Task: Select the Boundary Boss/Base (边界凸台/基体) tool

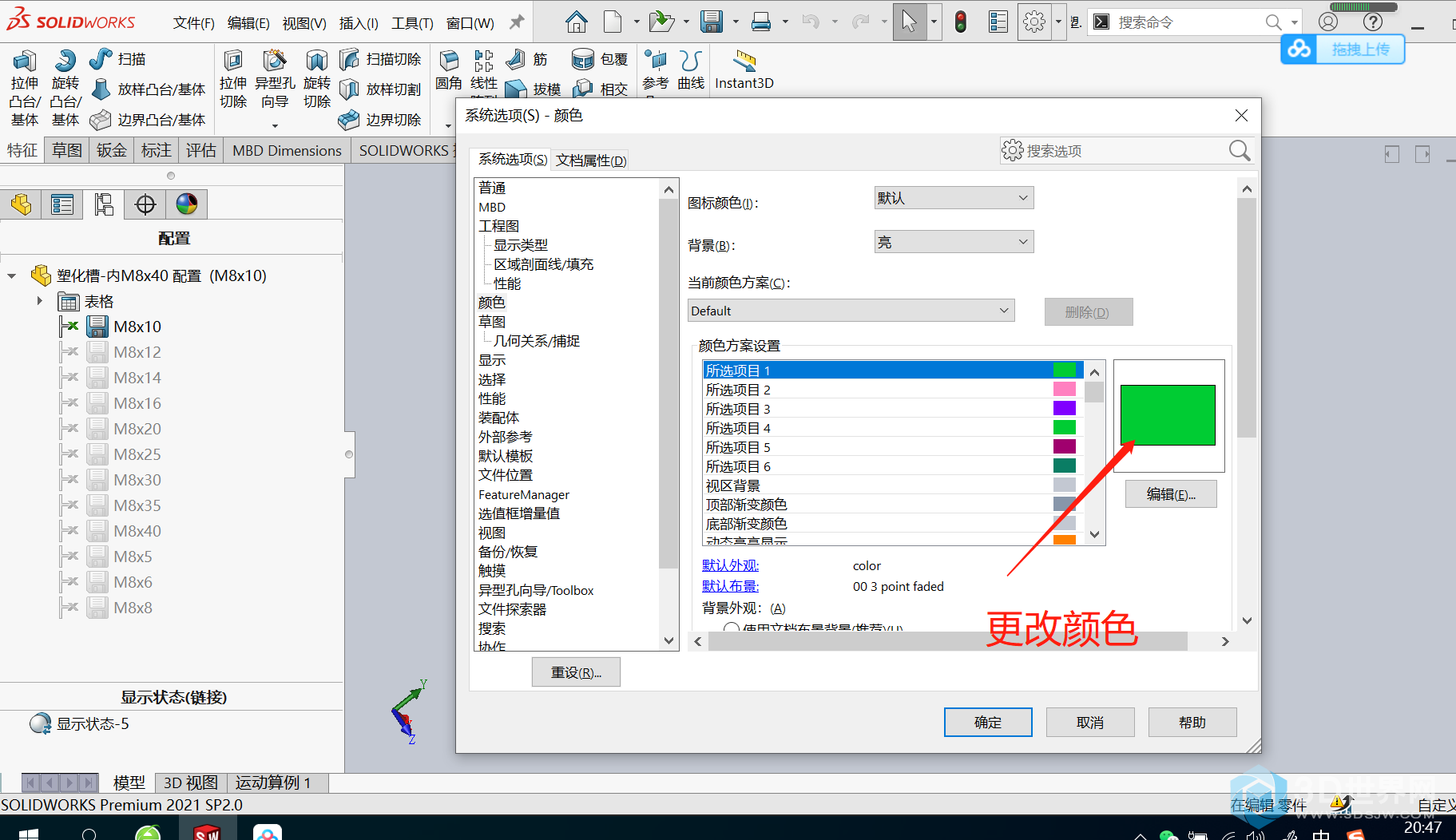Action: point(149,120)
